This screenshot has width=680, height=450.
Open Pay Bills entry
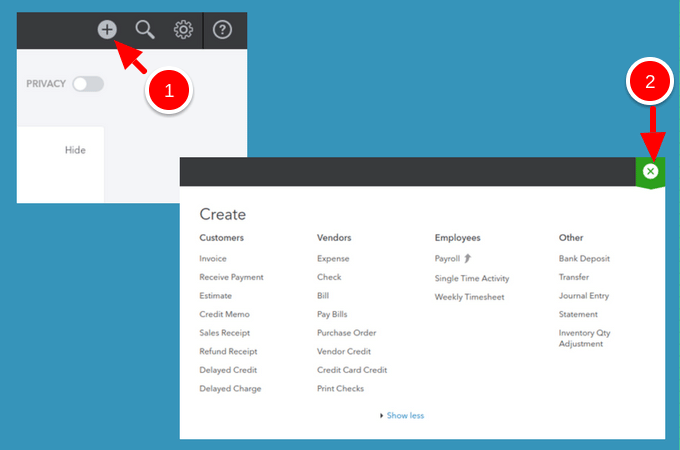click(x=332, y=314)
